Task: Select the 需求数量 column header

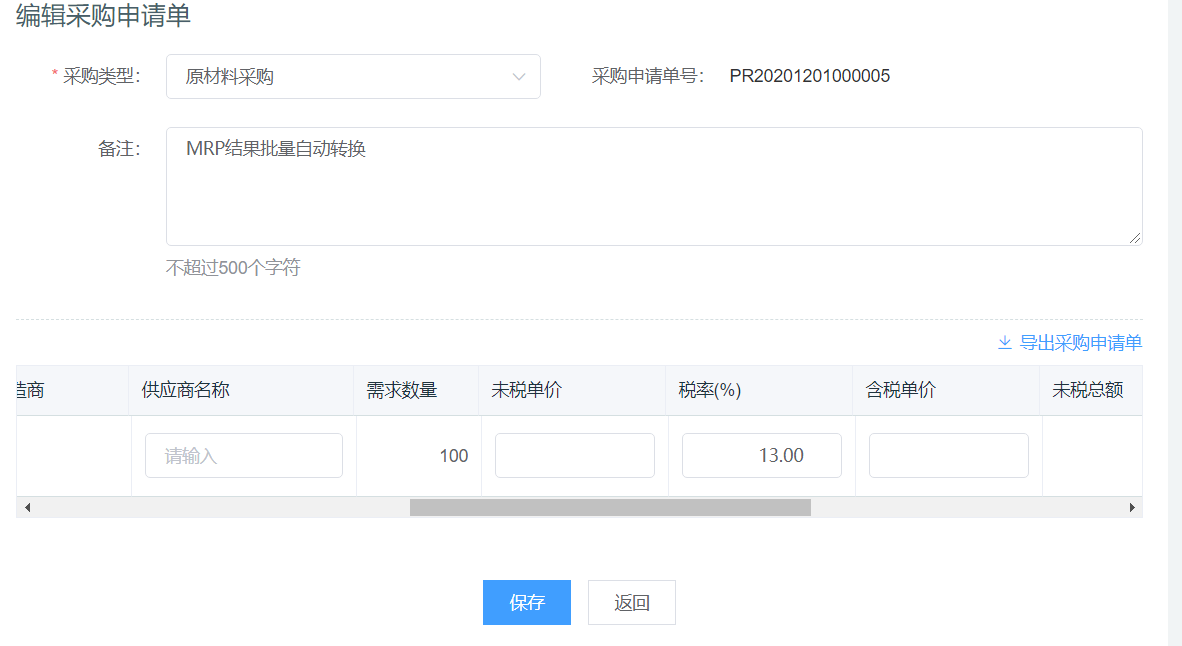Action: [x=402, y=391]
